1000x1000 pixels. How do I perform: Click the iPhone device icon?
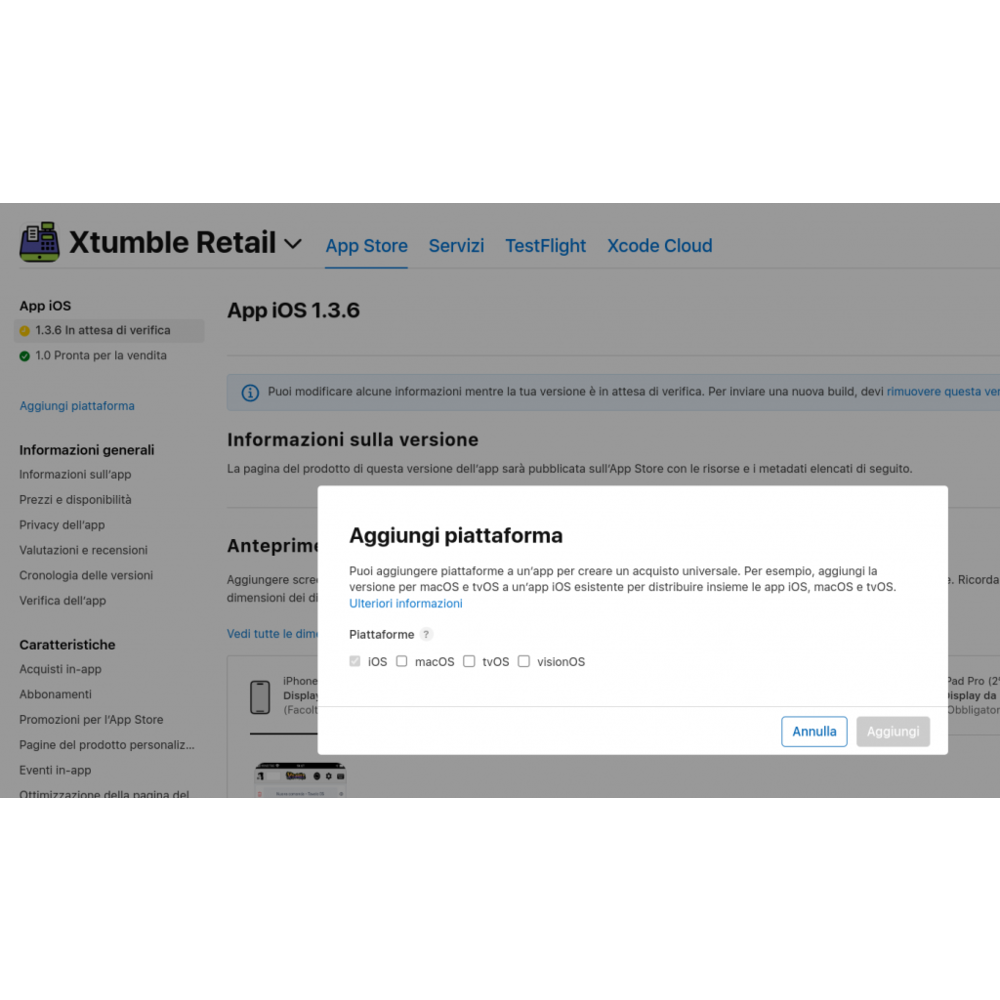tap(260, 697)
